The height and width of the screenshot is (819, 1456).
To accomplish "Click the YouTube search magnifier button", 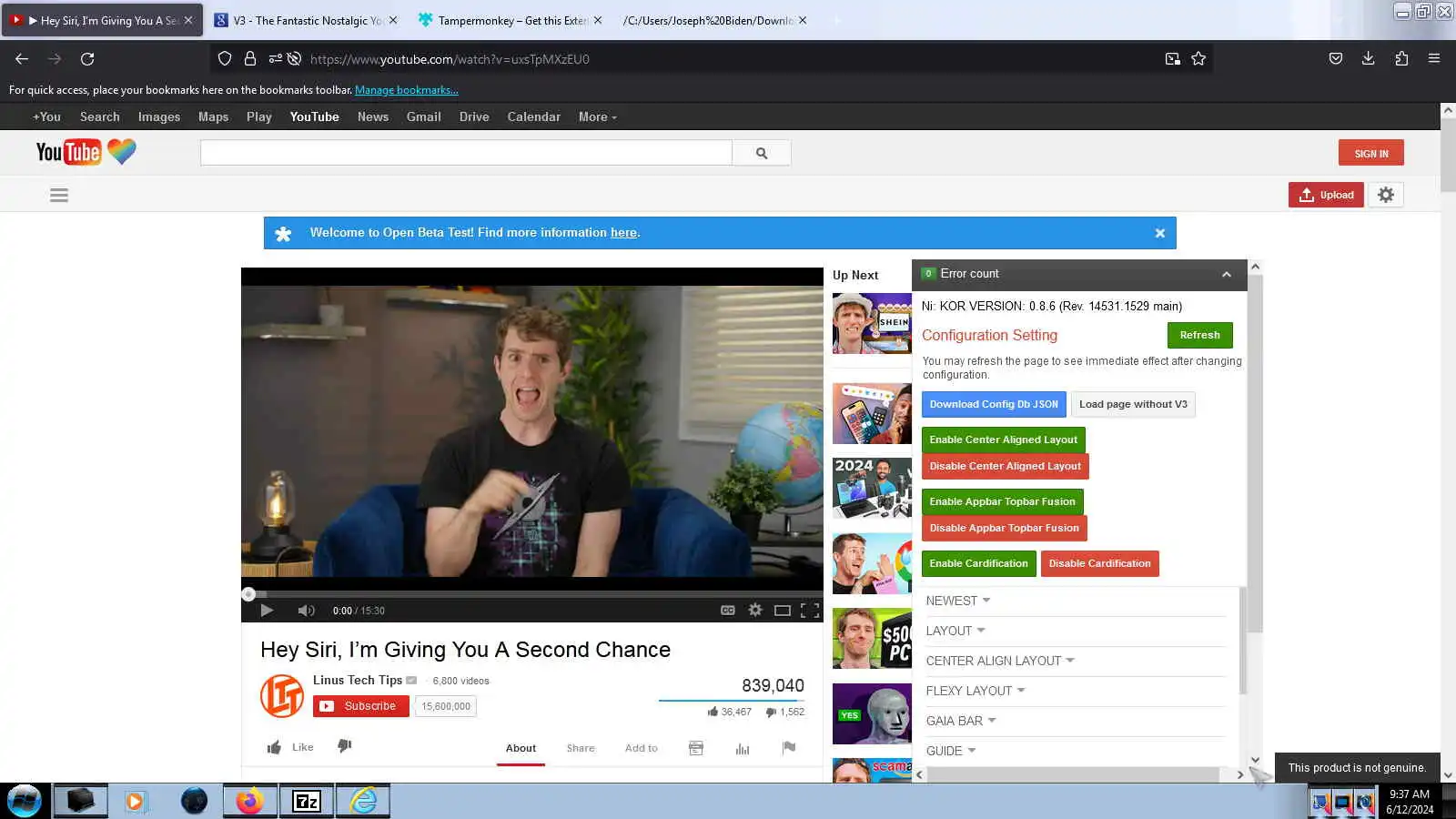I will click(762, 153).
